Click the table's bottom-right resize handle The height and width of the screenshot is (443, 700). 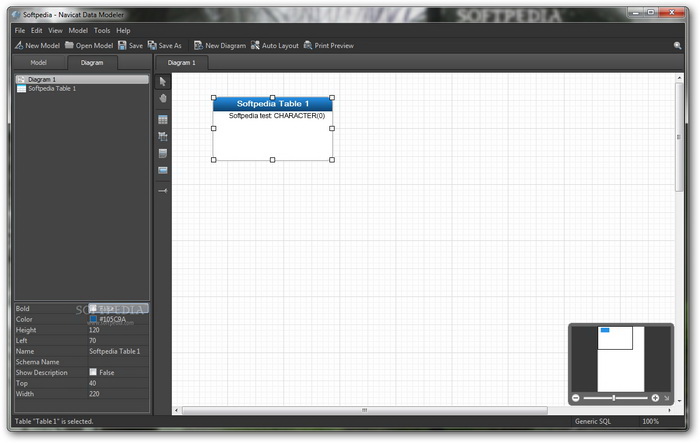pyautogui.click(x=332, y=159)
